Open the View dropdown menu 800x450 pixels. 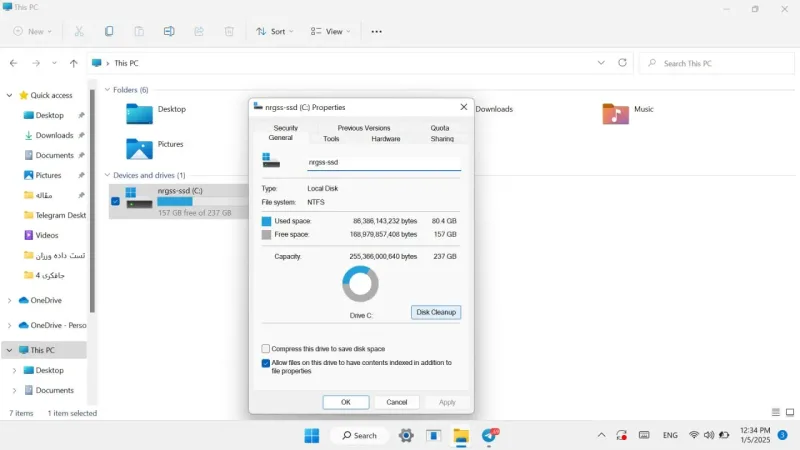331,31
